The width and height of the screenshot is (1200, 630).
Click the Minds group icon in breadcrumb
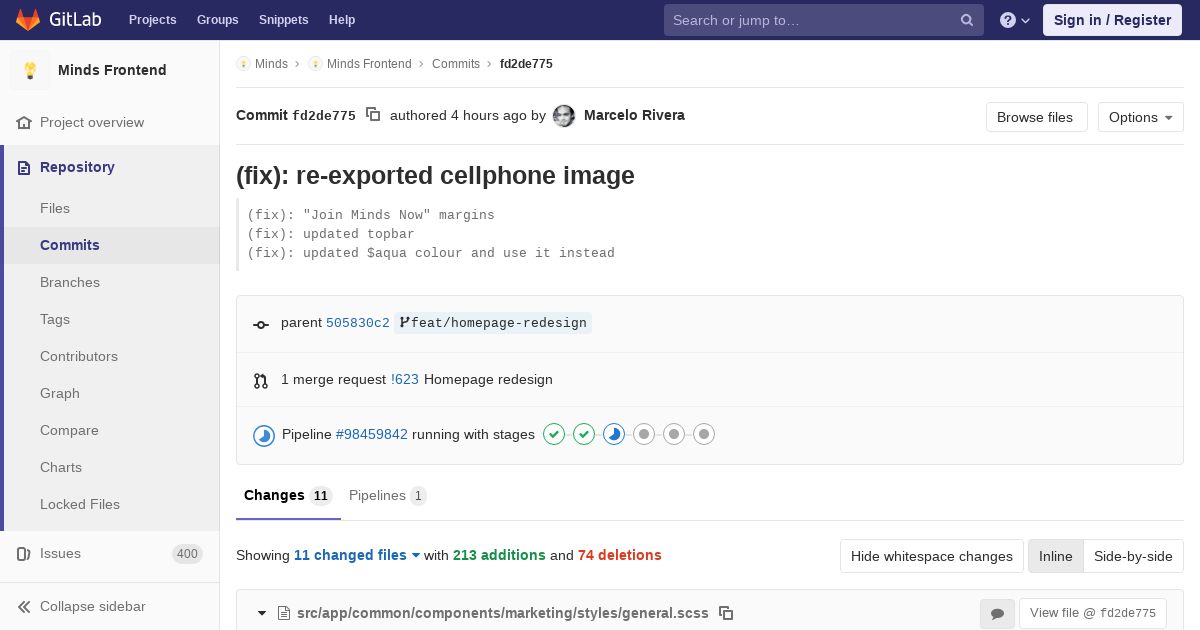[x=243, y=64]
